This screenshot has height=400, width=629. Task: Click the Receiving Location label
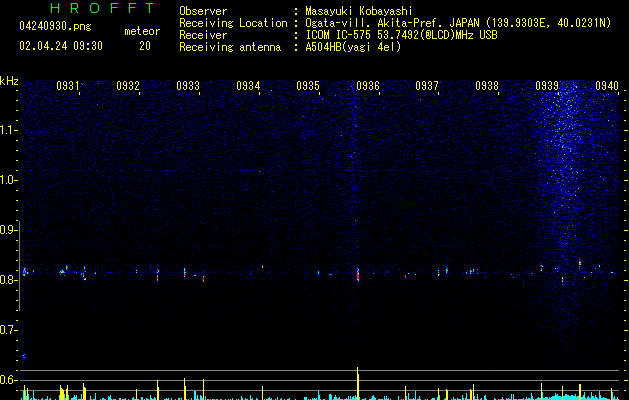click(233, 23)
